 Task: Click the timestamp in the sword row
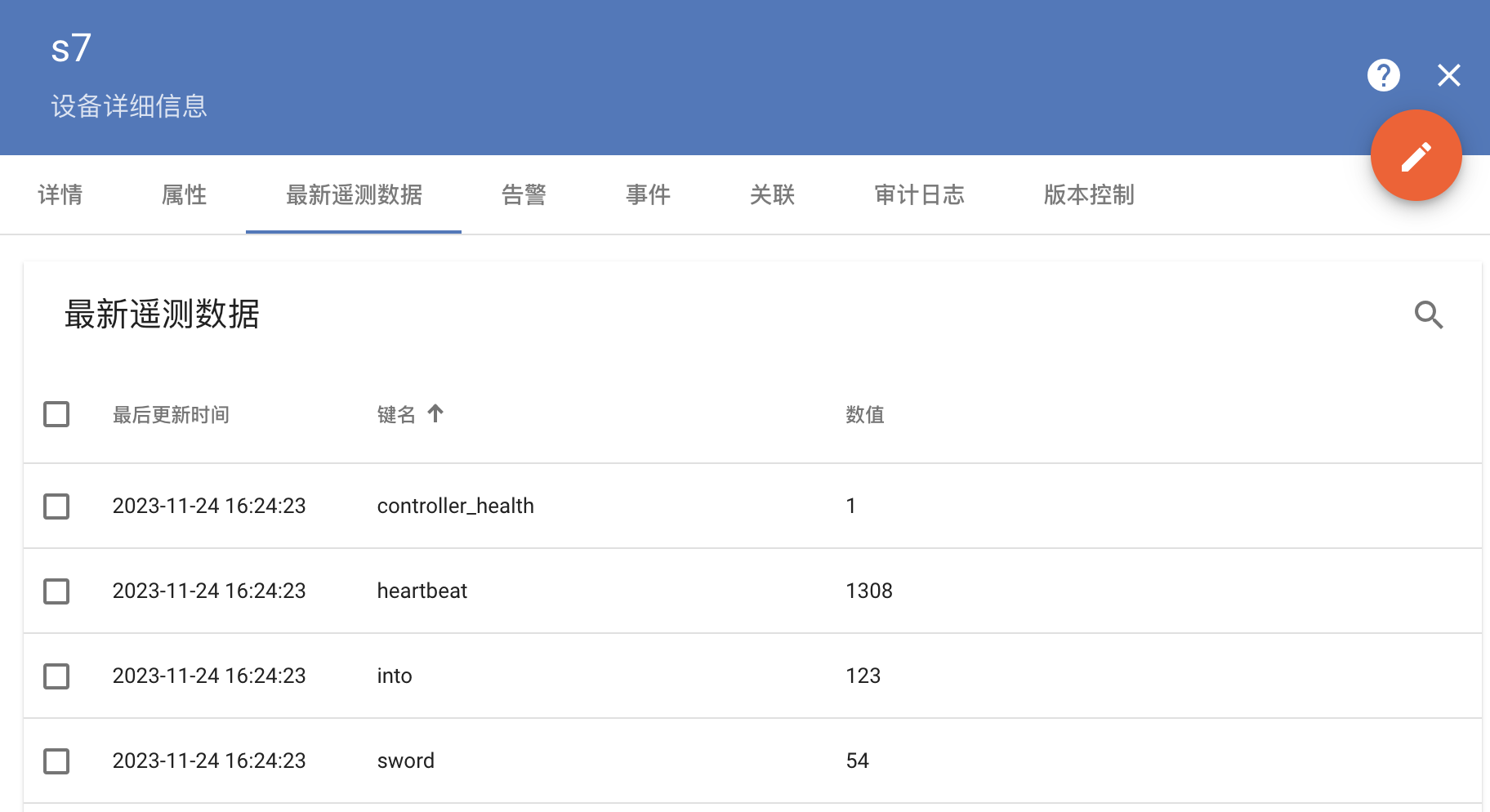click(209, 761)
